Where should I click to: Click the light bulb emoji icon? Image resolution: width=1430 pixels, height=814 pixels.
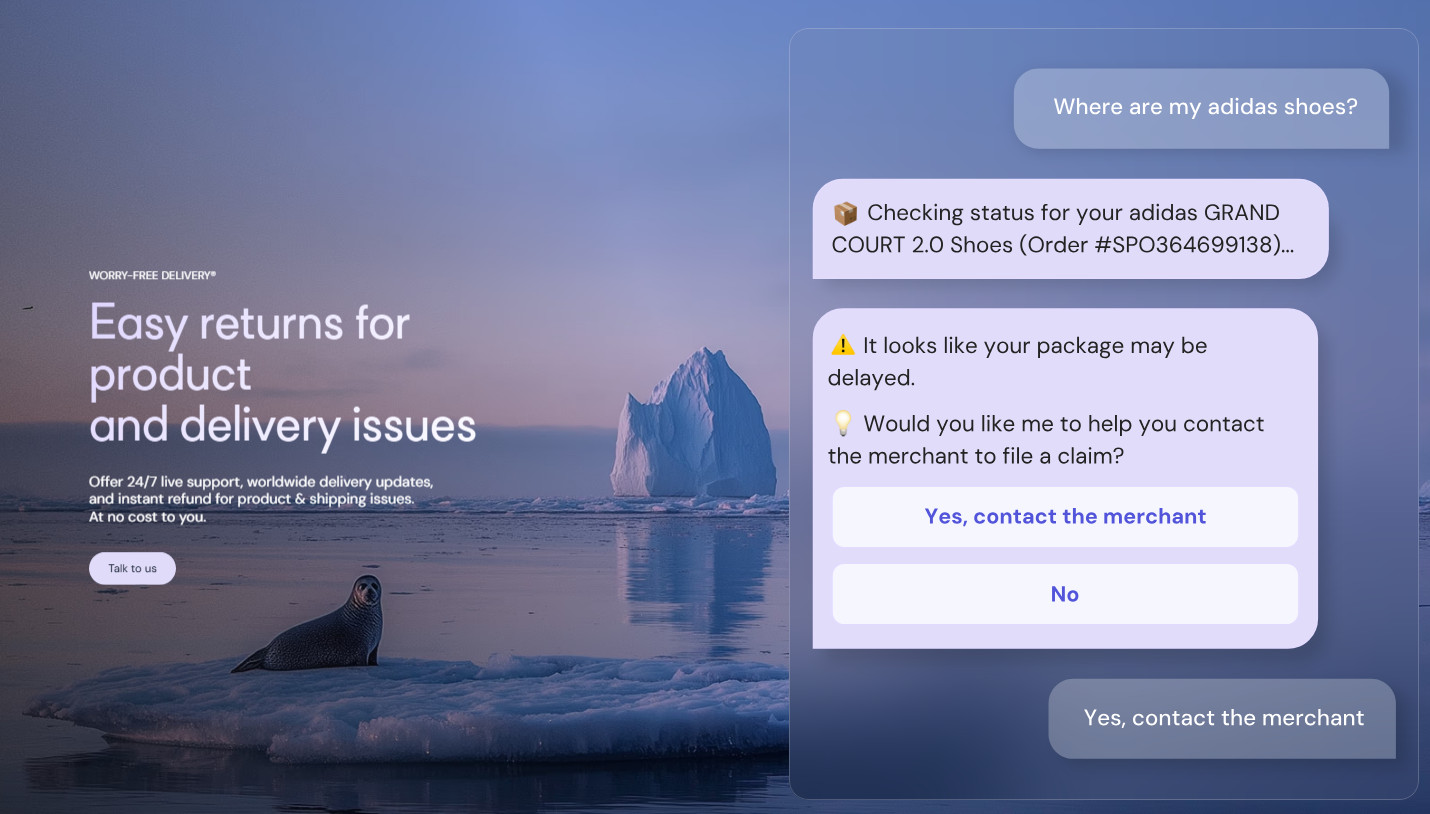[x=843, y=424]
